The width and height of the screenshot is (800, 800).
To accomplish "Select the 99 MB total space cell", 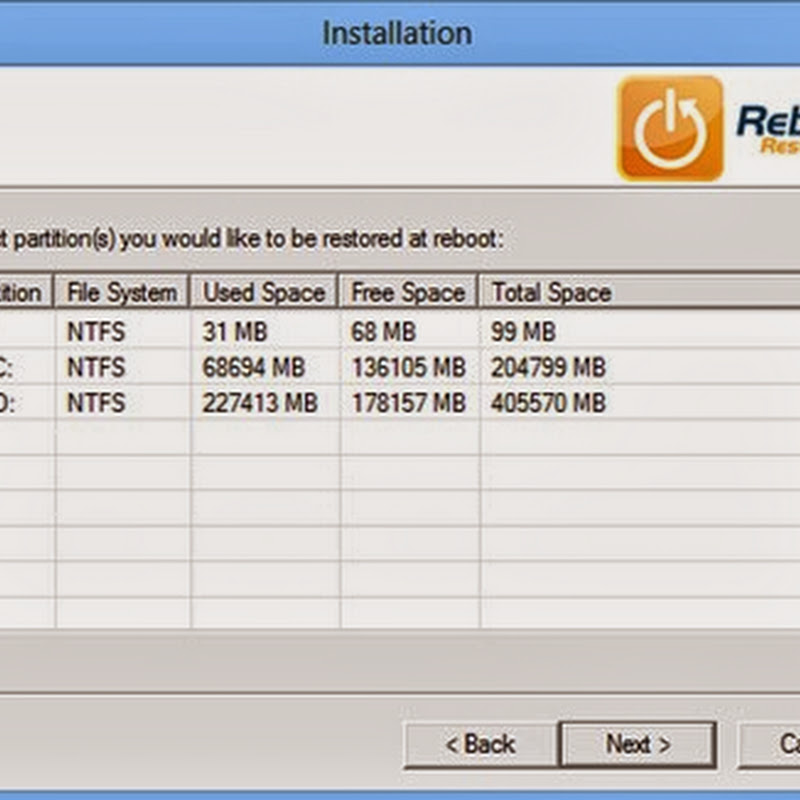I will coord(523,332).
